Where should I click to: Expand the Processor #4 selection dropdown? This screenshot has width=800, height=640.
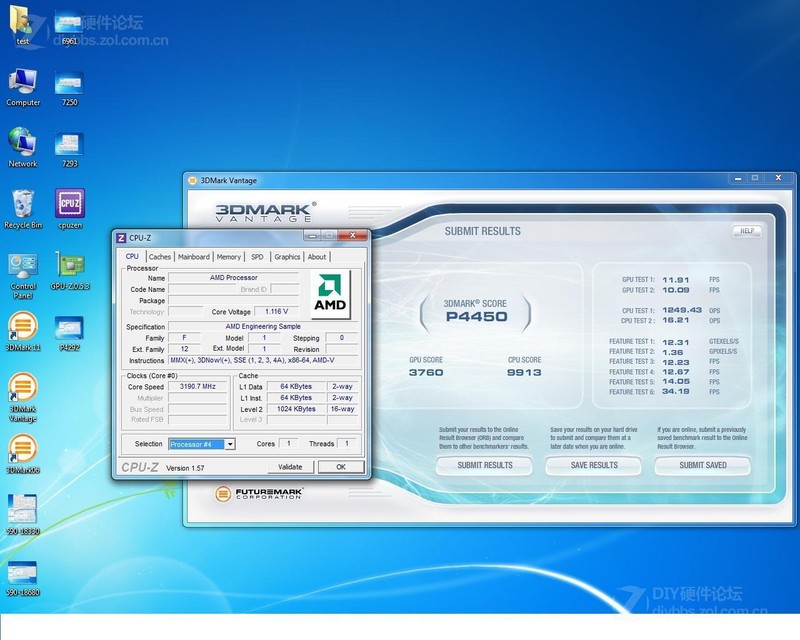point(230,444)
